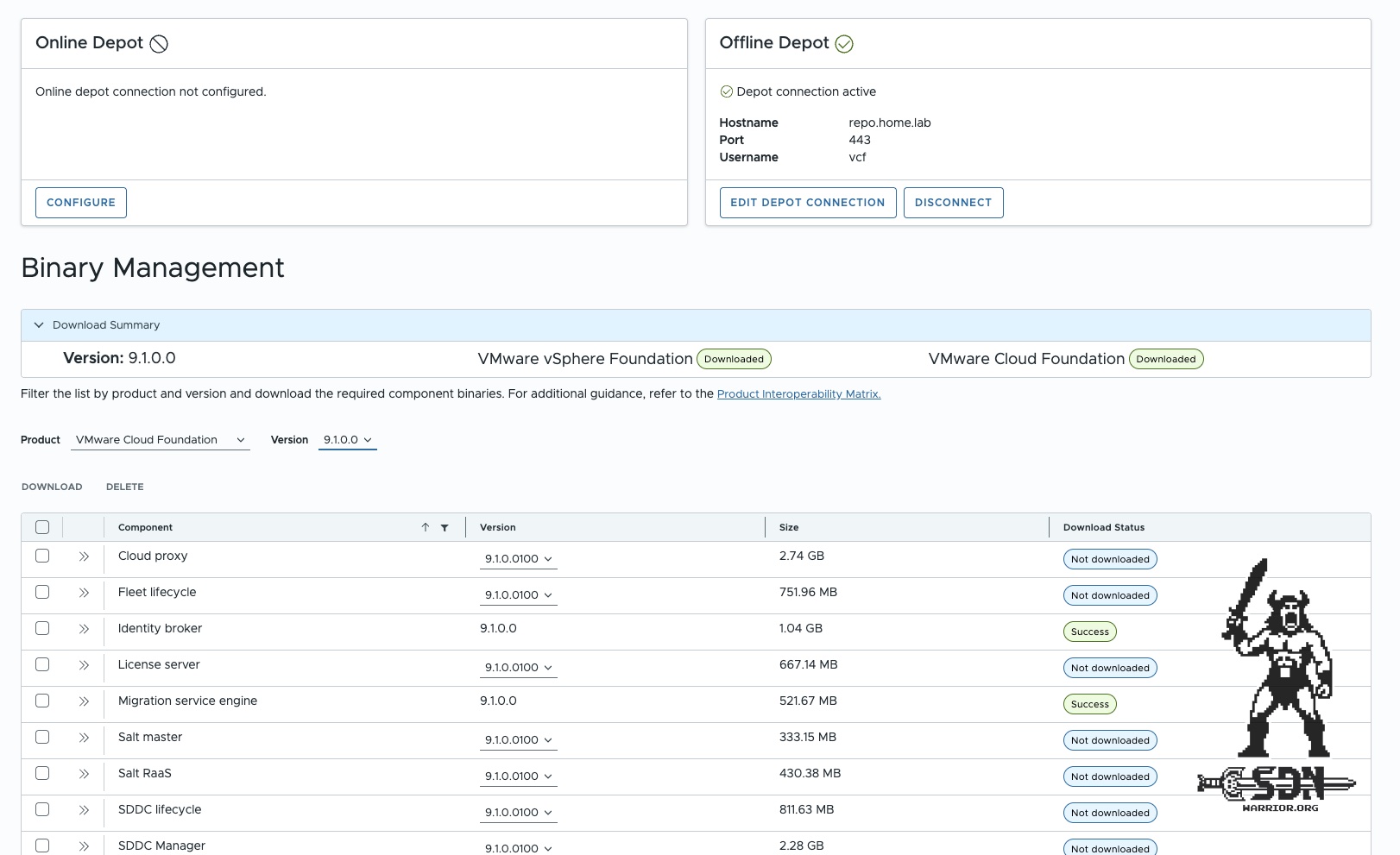Click the Salt master Not downloaded badge
The image size is (1400, 855).
[x=1110, y=740]
